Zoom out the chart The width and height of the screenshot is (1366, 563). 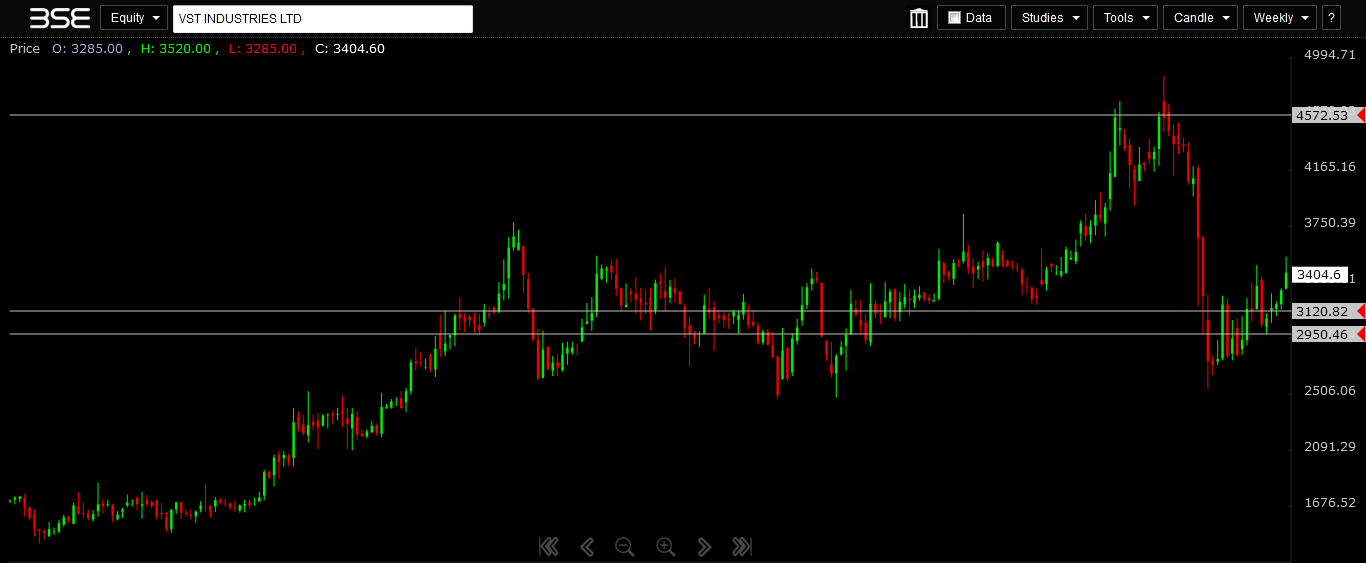coord(625,546)
